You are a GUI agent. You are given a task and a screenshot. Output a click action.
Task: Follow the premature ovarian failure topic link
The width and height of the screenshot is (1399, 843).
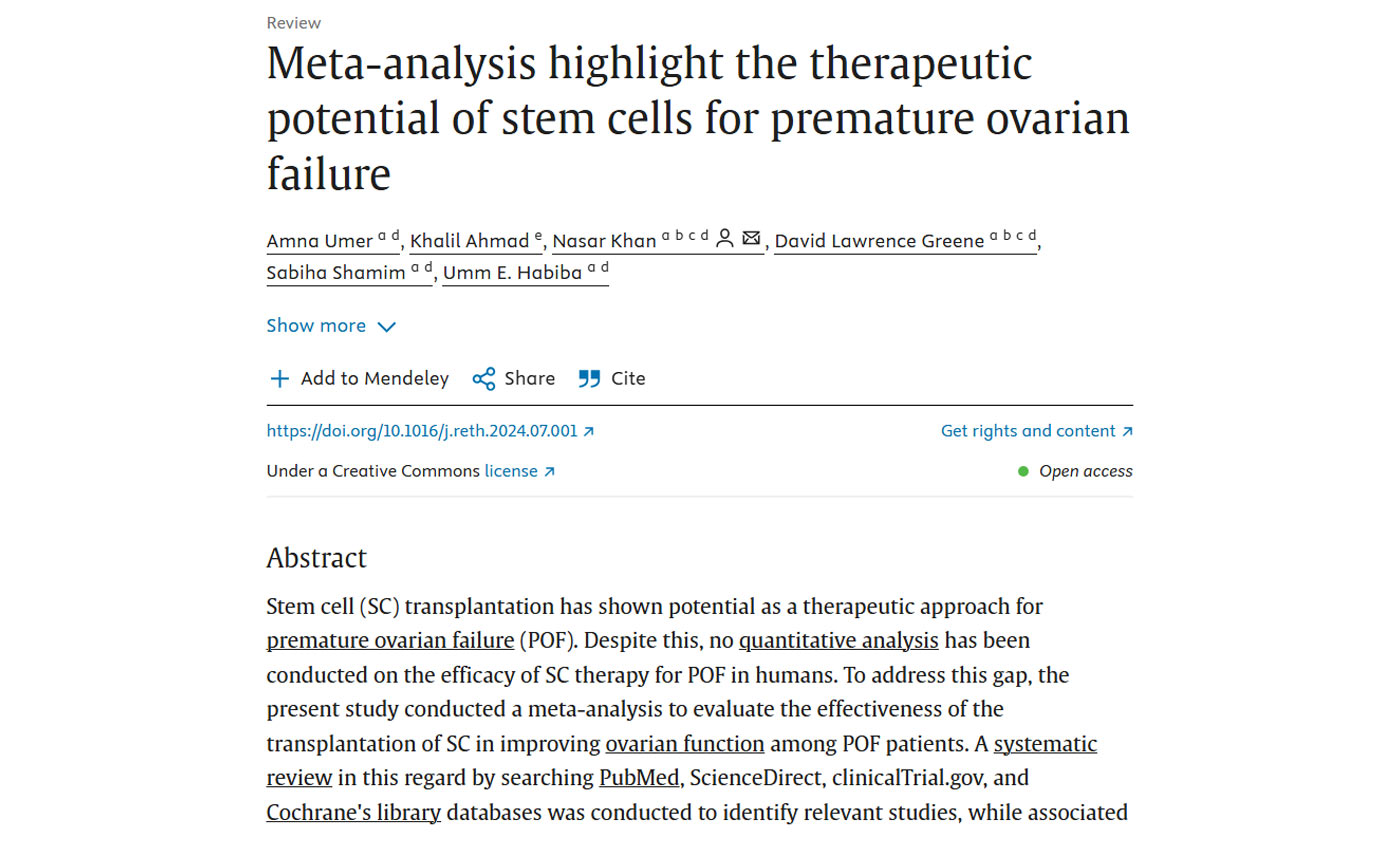(x=390, y=641)
